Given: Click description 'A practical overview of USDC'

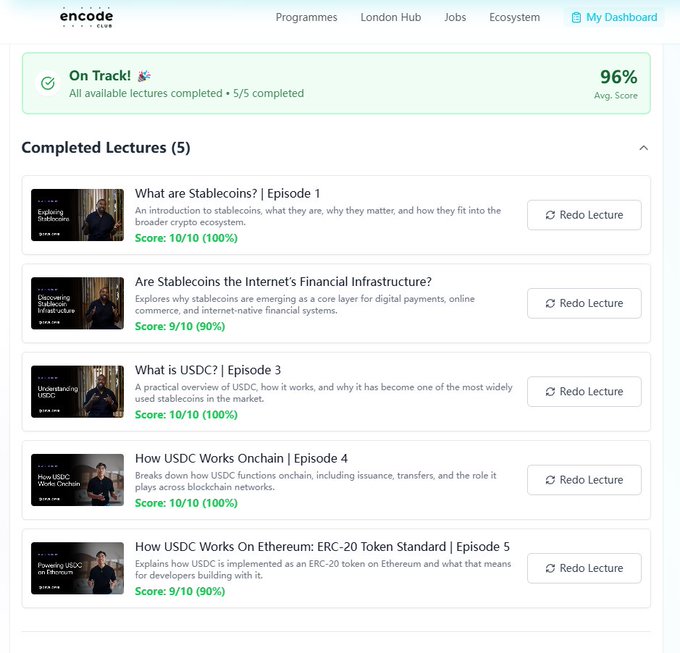Looking at the screenshot, I should tap(324, 393).
